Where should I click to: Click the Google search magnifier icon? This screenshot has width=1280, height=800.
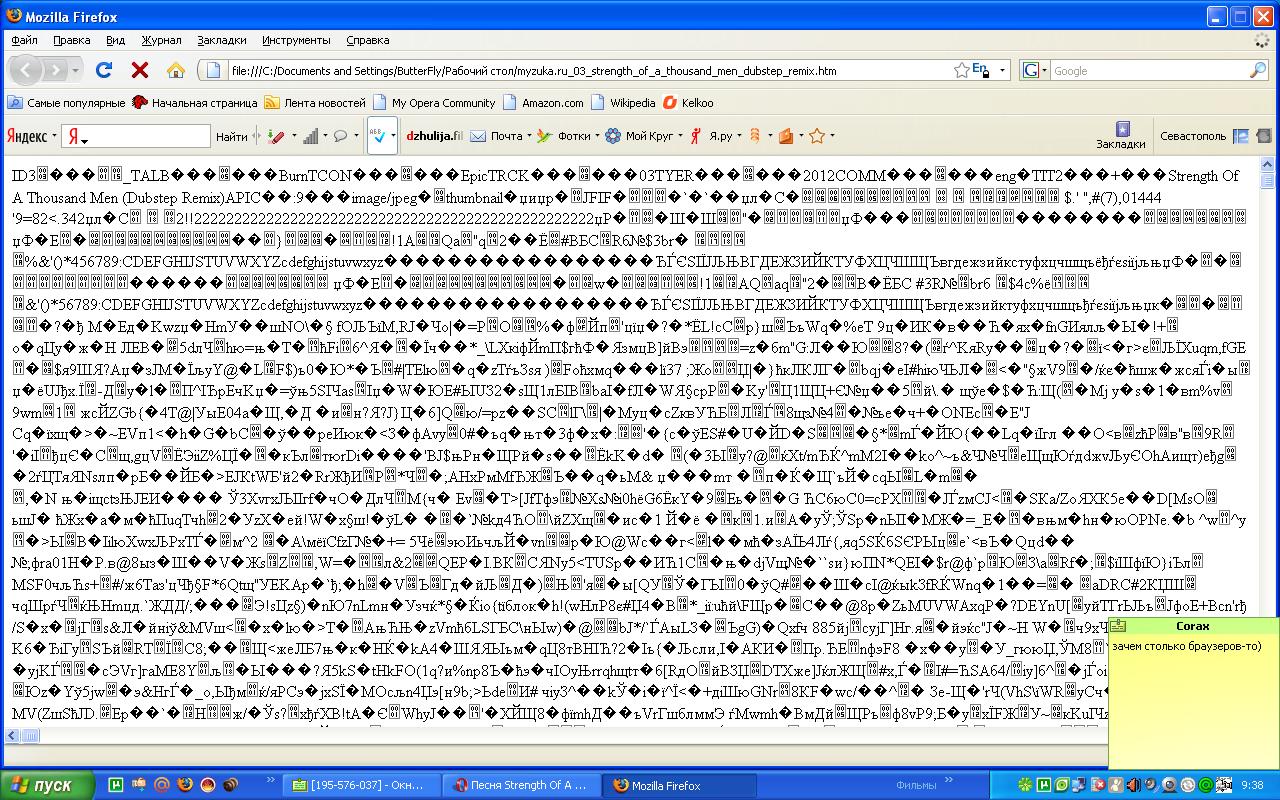[1258, 71]
